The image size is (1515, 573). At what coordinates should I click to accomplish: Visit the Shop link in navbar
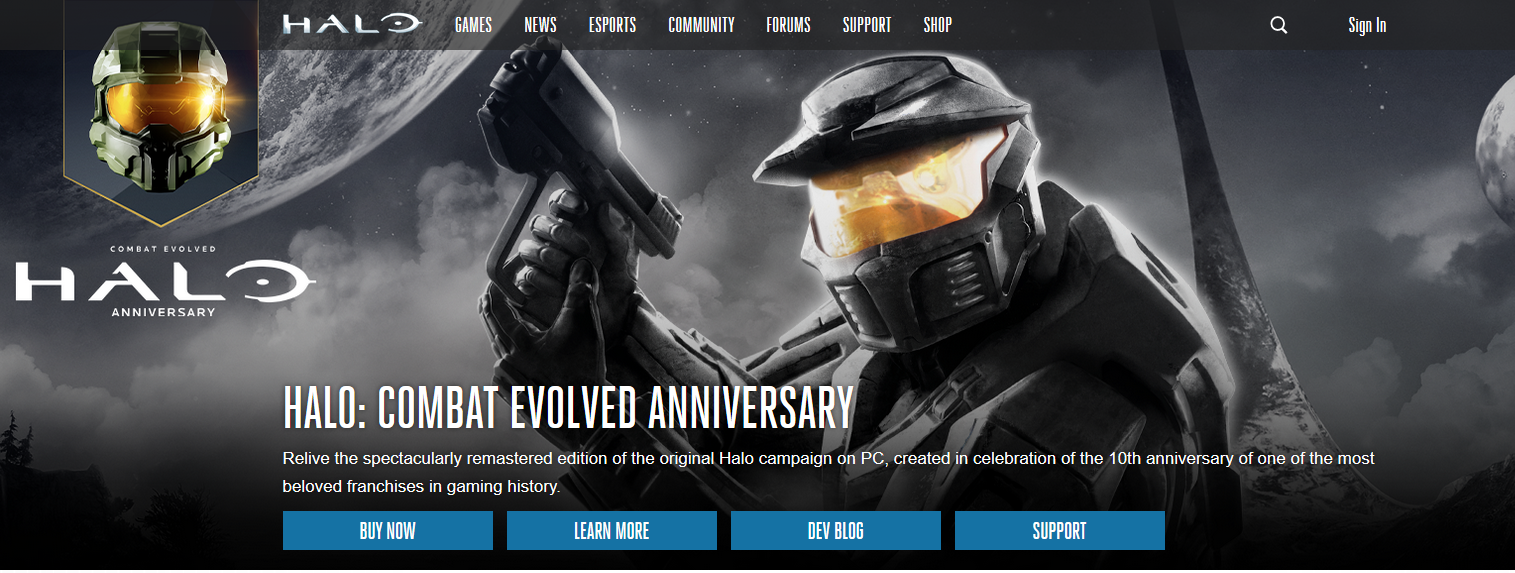coord(937,25)
